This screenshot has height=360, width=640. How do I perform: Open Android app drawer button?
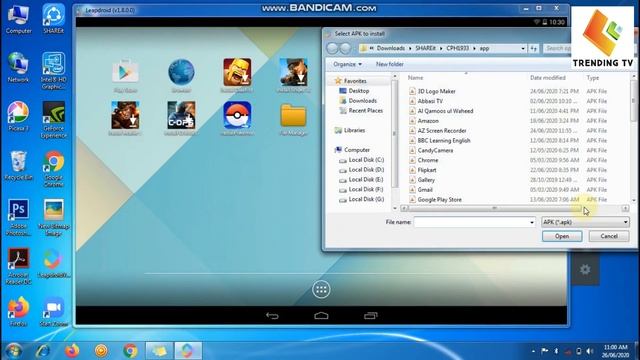321,290
